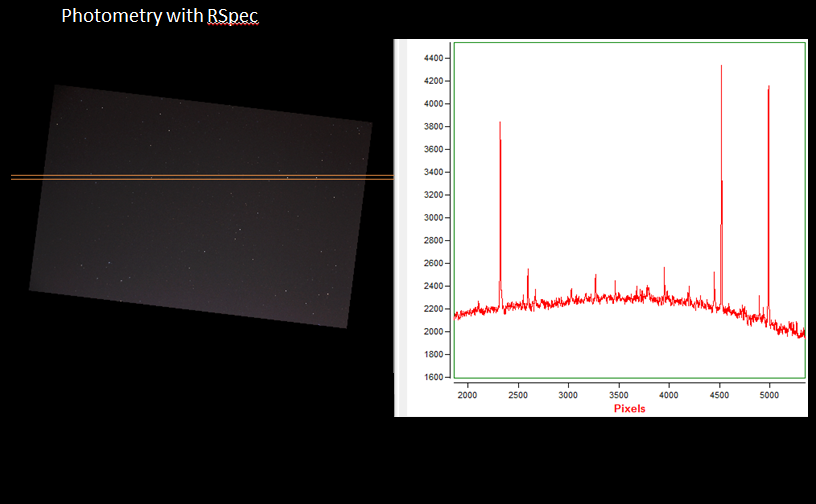This screenshot has width=816, height=504.
Task: Click the 'Photometry with RSpec' title text
Action: [x=166, y=17]
